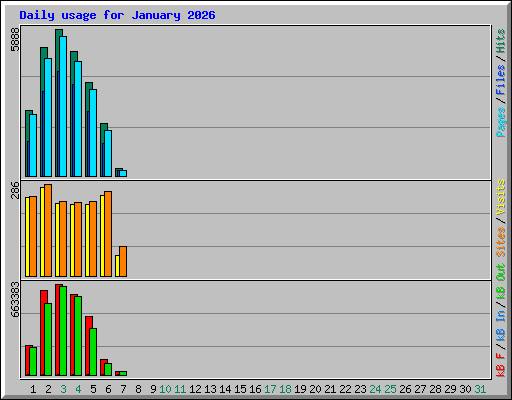This screenshot has width=512, height=400.
Task: Click day 13 on the x-axis
Action: coord(210,389)
